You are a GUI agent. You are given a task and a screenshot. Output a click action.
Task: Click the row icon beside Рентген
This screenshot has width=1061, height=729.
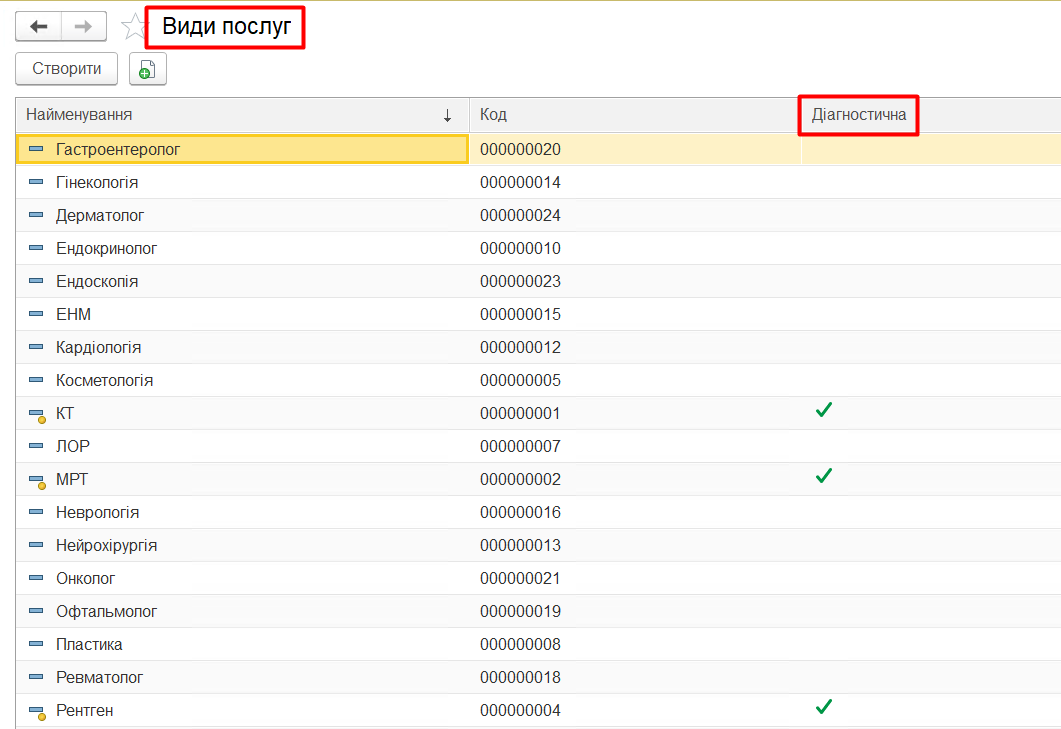pos(37,711)
